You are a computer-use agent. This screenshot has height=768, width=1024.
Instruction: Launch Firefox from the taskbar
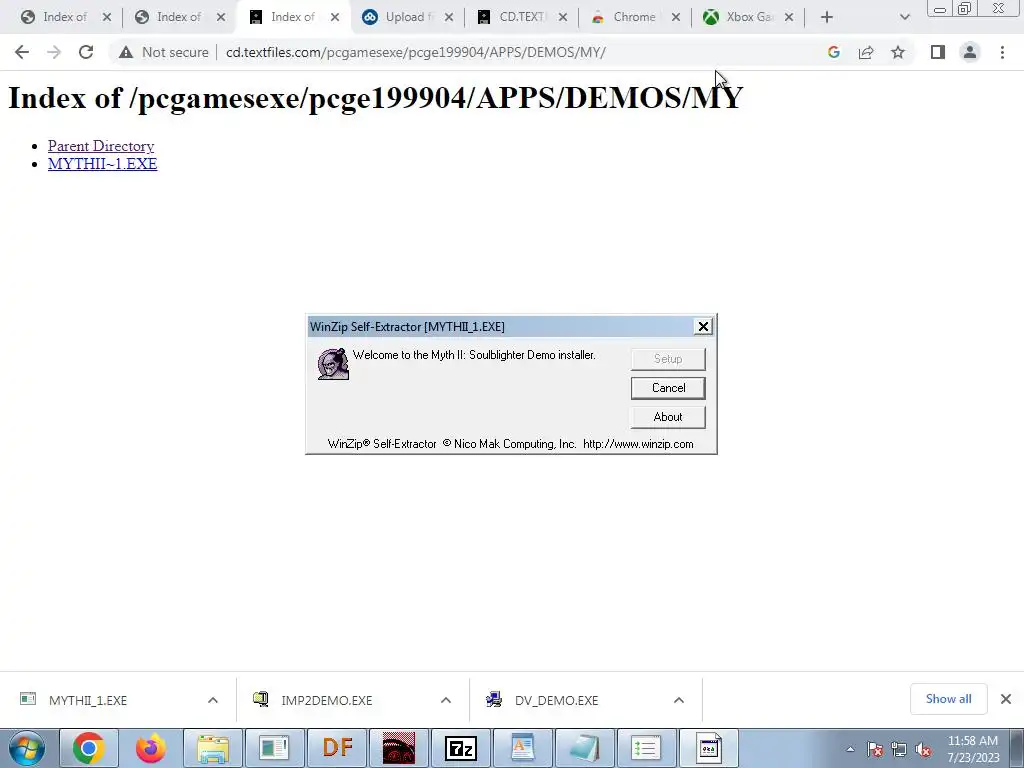tap(150, 748)
